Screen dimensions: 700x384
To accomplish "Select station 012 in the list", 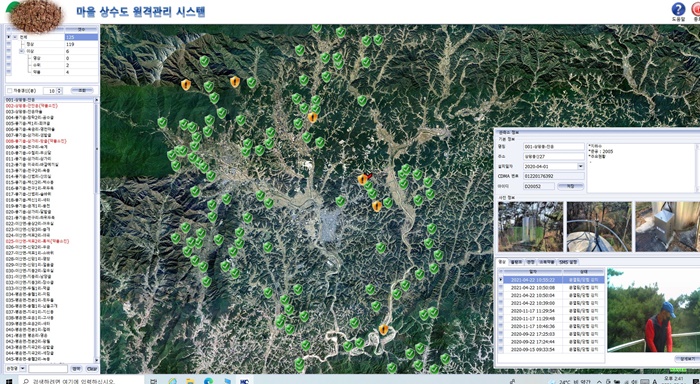I will (49, 164).
